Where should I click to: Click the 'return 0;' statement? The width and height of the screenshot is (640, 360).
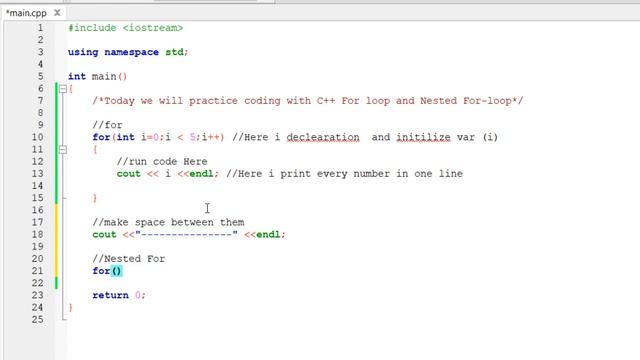(x=119, y=295)
